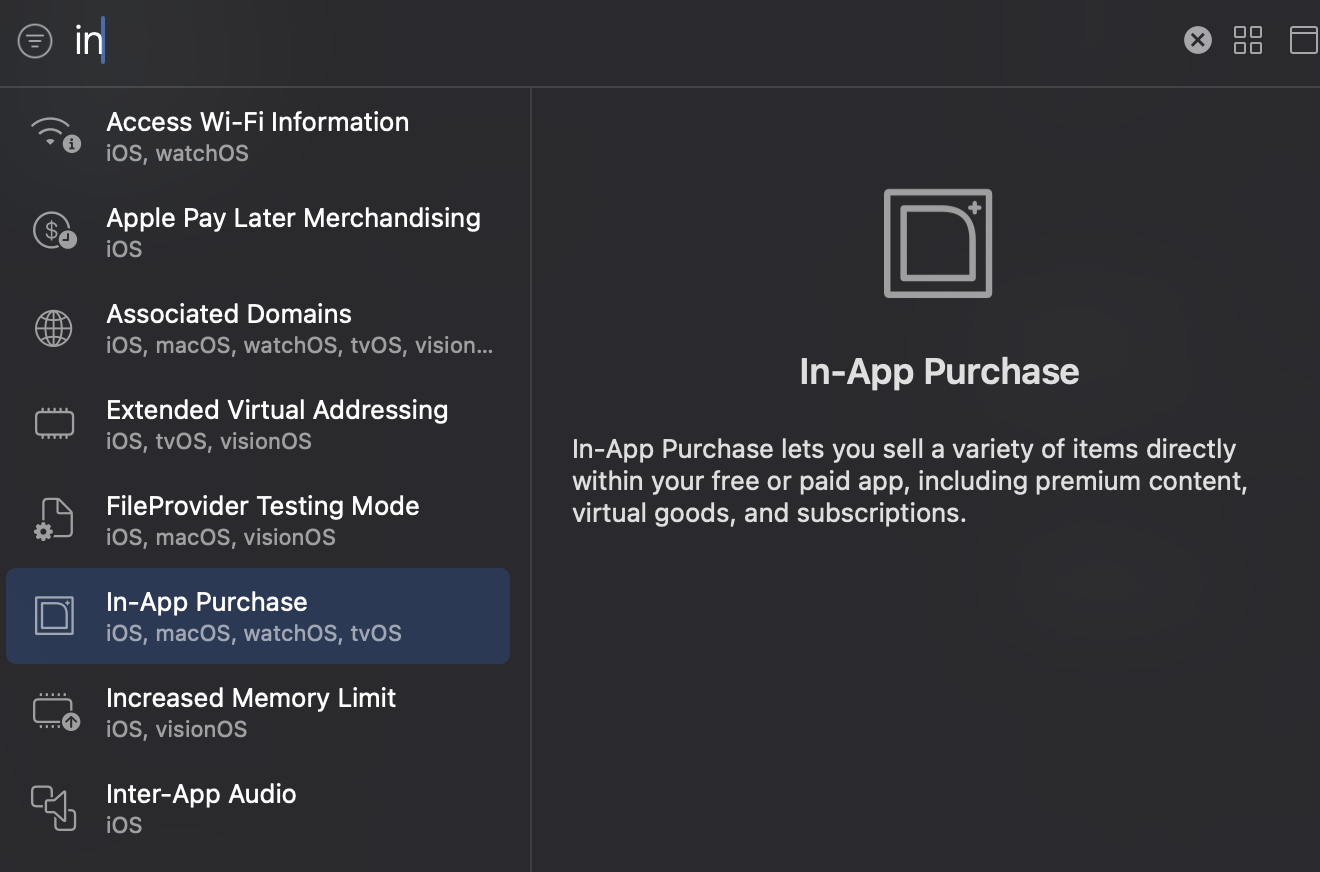Select Access Wi-Fi Information capability
This screenshot has width=1320, height=872.
point(258,136)
